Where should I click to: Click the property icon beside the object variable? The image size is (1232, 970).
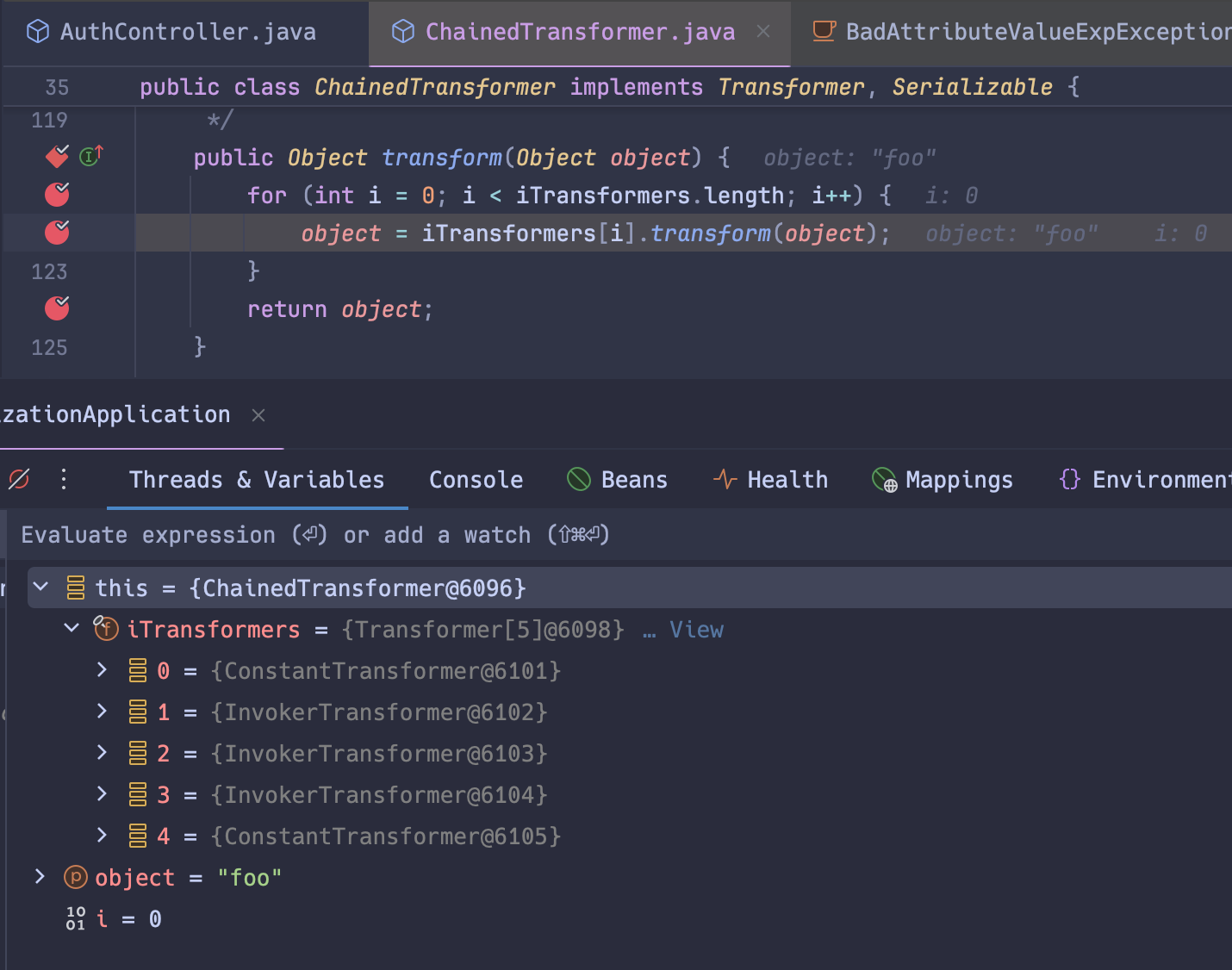point(75,877)
